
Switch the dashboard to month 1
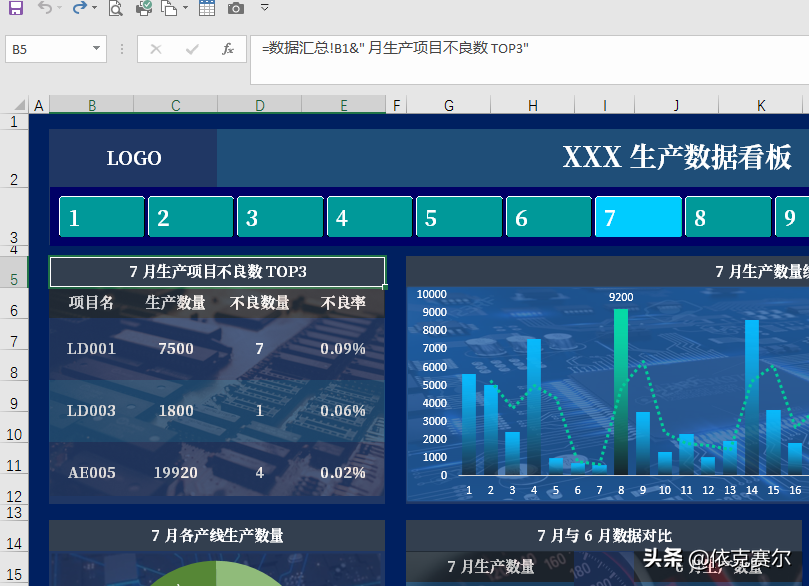(x=102, y=217)
